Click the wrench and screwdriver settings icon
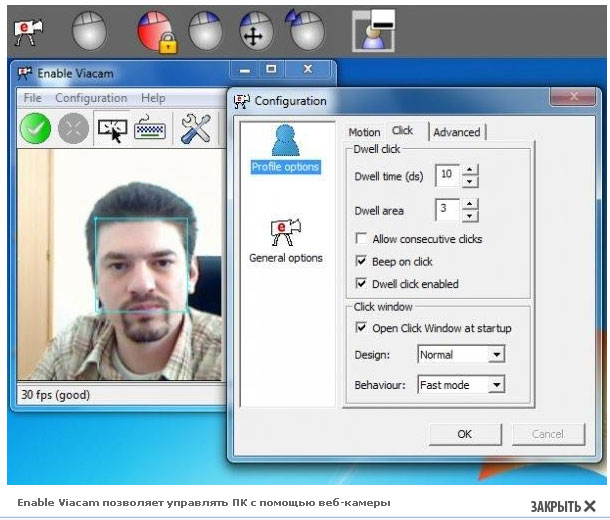 196,128
